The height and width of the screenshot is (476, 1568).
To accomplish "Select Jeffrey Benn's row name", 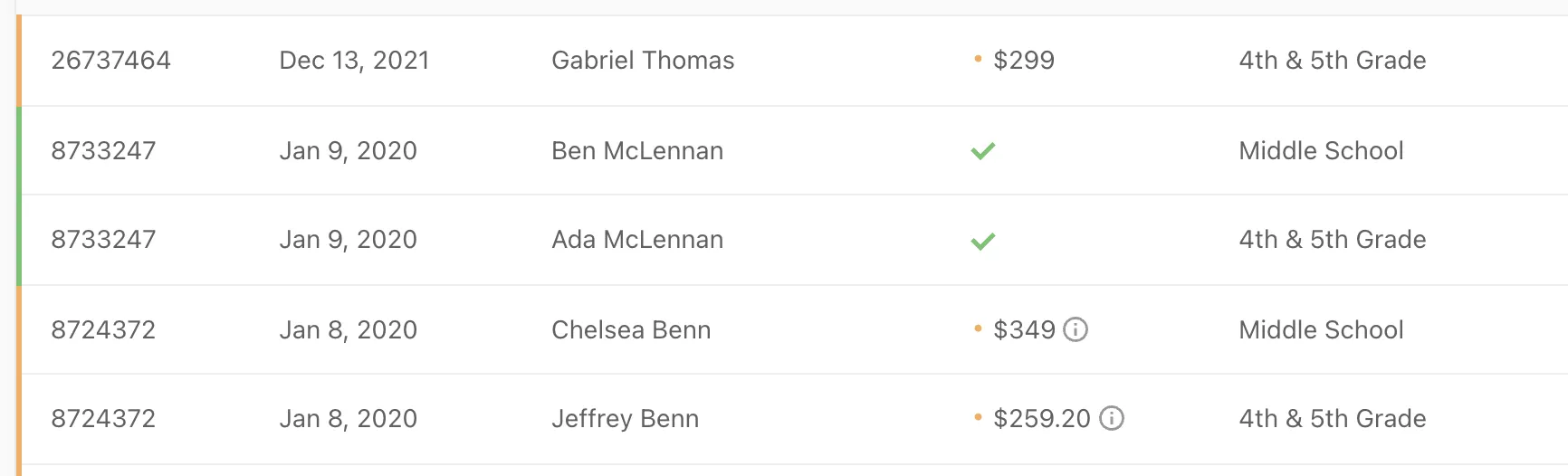I will click(x=625, y=419).
